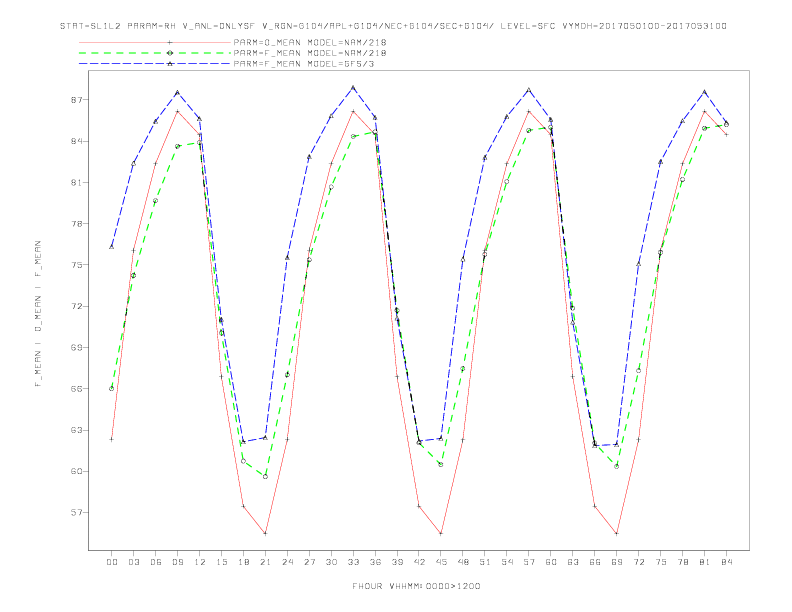Viewport: 792px width, 612px height.
Task: Click y-axis tick label 60
Action: pos(76,472)
